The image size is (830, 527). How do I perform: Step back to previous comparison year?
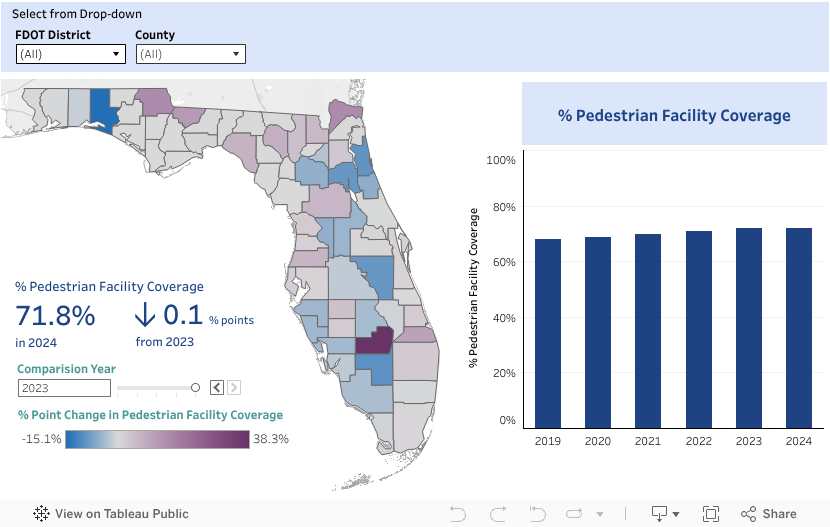pos(216,388)
